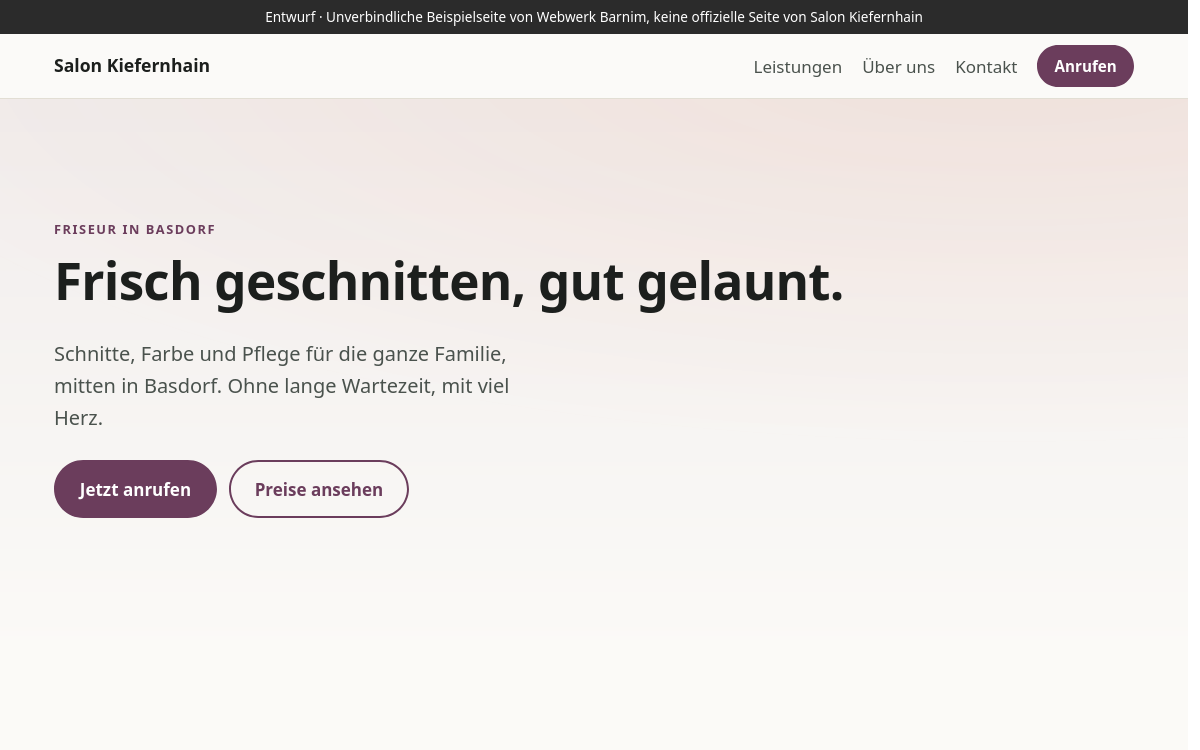This screenshot has width=1200, height=750.
Task: Click the Jetzt anrufen button
Action: [135, 489]
